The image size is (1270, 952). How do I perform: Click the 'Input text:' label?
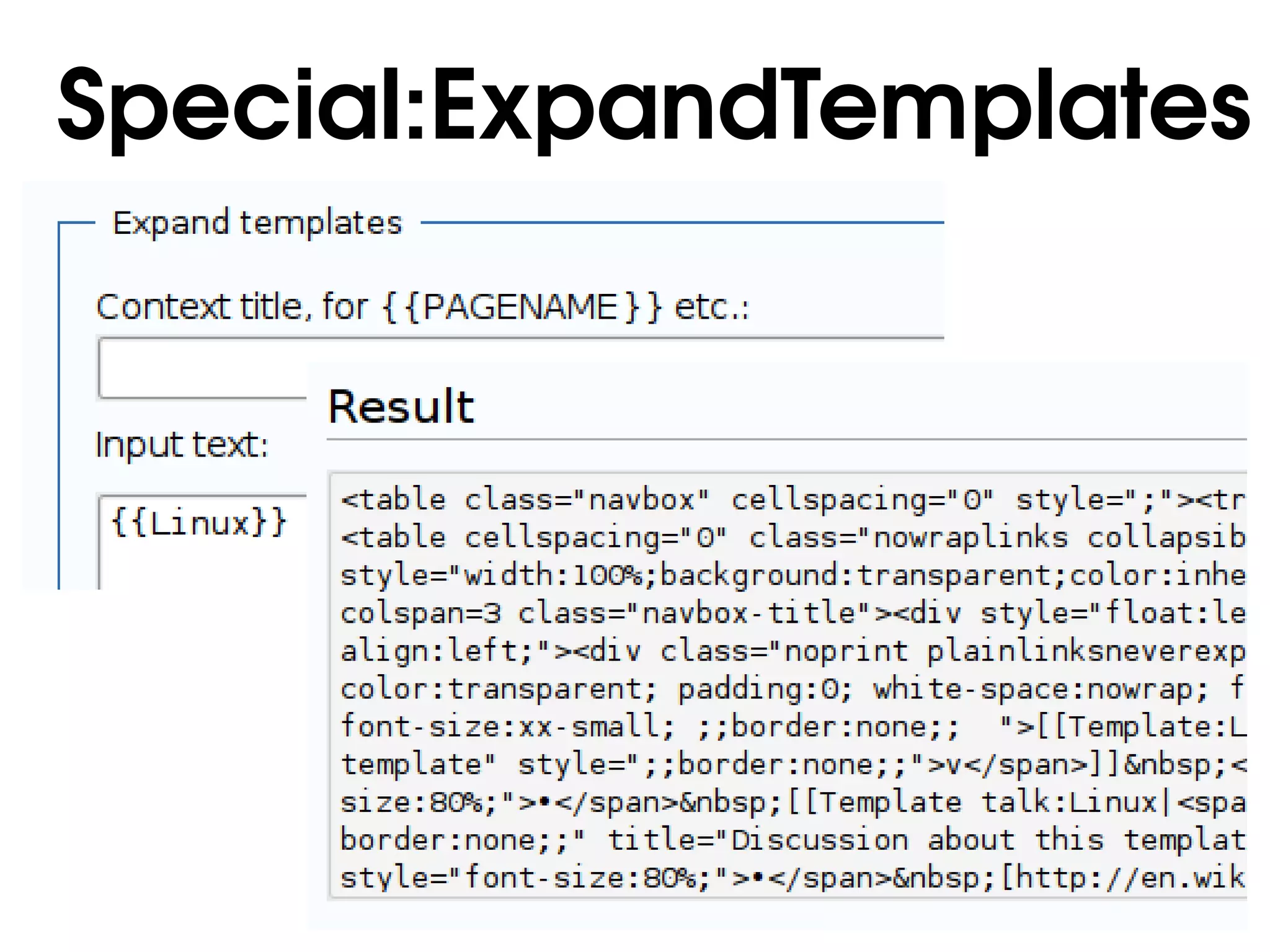point(181,445)
